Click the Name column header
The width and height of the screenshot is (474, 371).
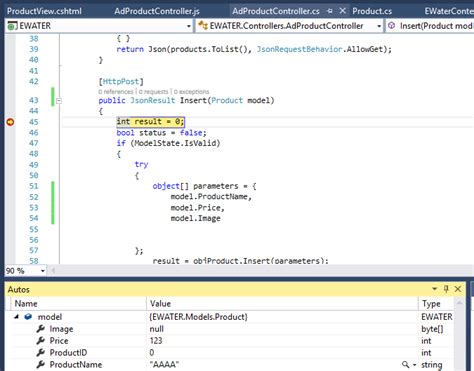coord(26,304)
